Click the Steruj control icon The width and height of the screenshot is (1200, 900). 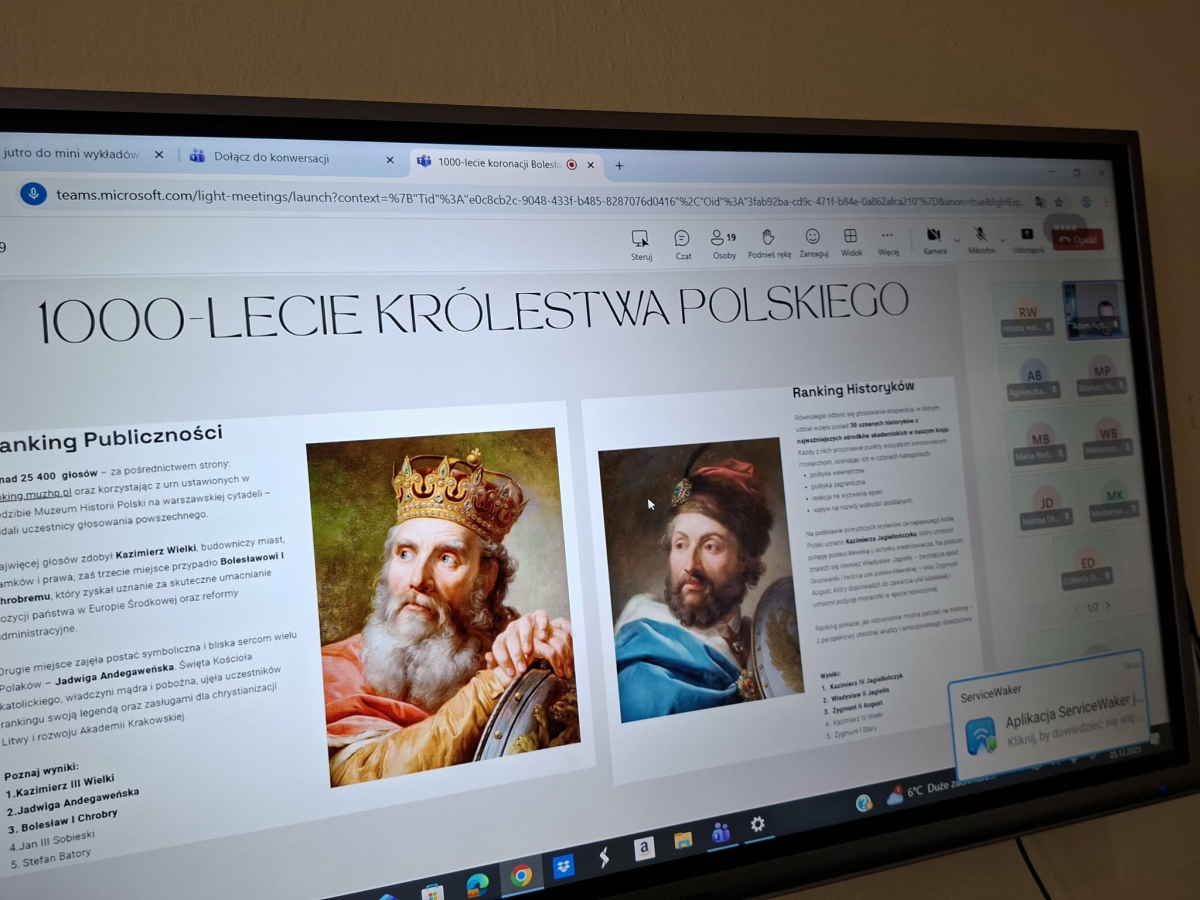click(x=640, y=240)
